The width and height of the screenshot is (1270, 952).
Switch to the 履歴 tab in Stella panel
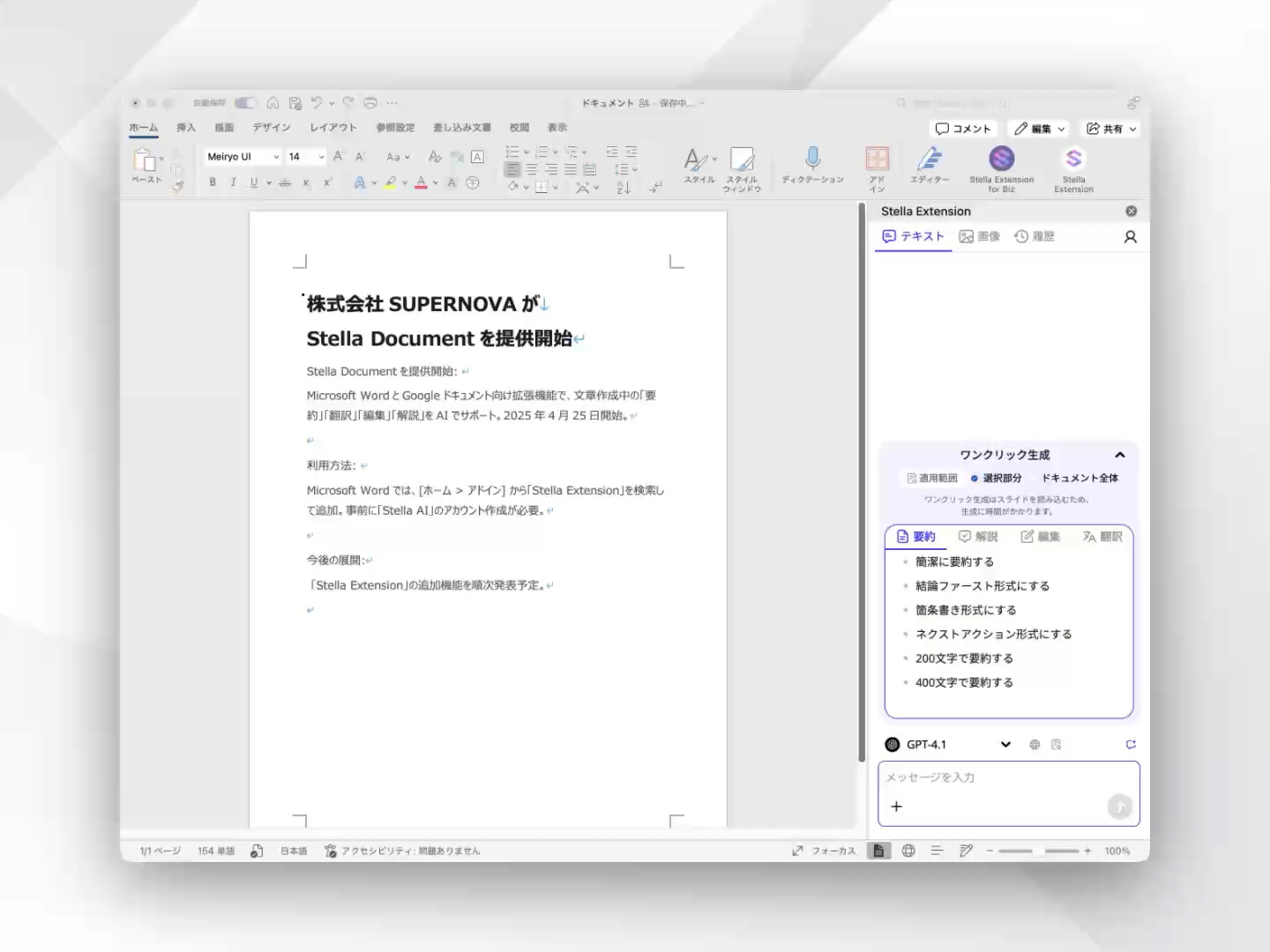[1035, 236]
